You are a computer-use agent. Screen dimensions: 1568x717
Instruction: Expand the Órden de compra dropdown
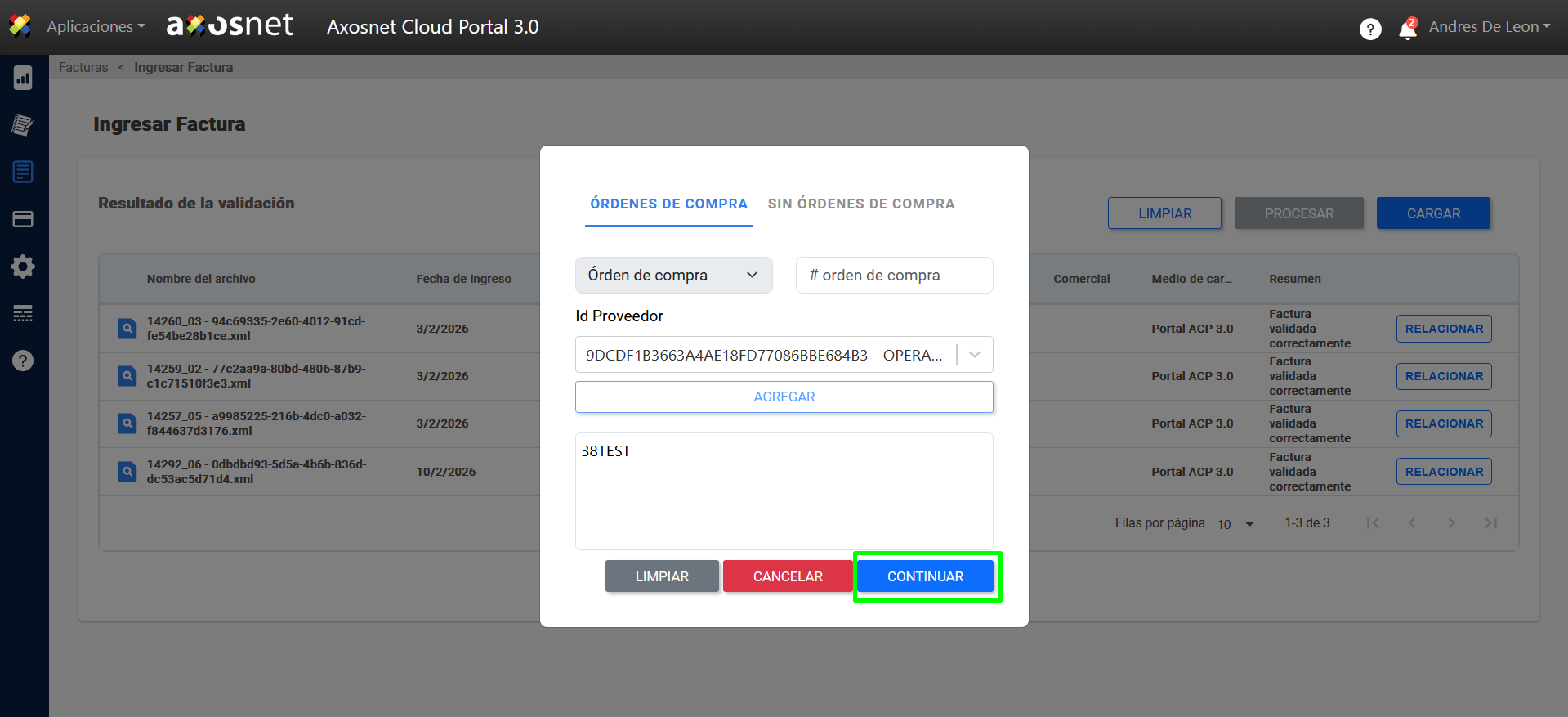[x=673, y=276]
